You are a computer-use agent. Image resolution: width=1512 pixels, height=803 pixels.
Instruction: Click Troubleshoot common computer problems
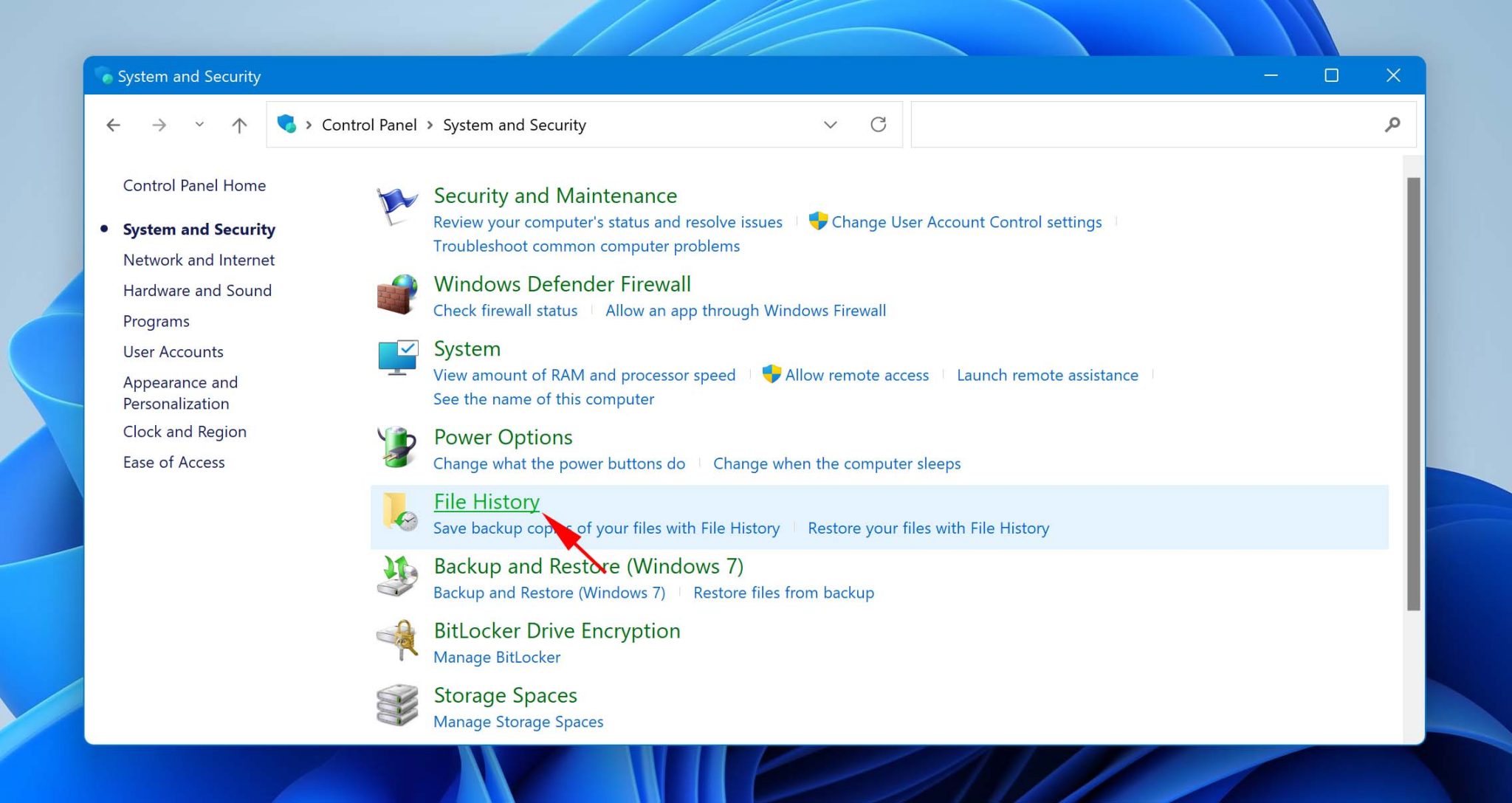(586, 246)
